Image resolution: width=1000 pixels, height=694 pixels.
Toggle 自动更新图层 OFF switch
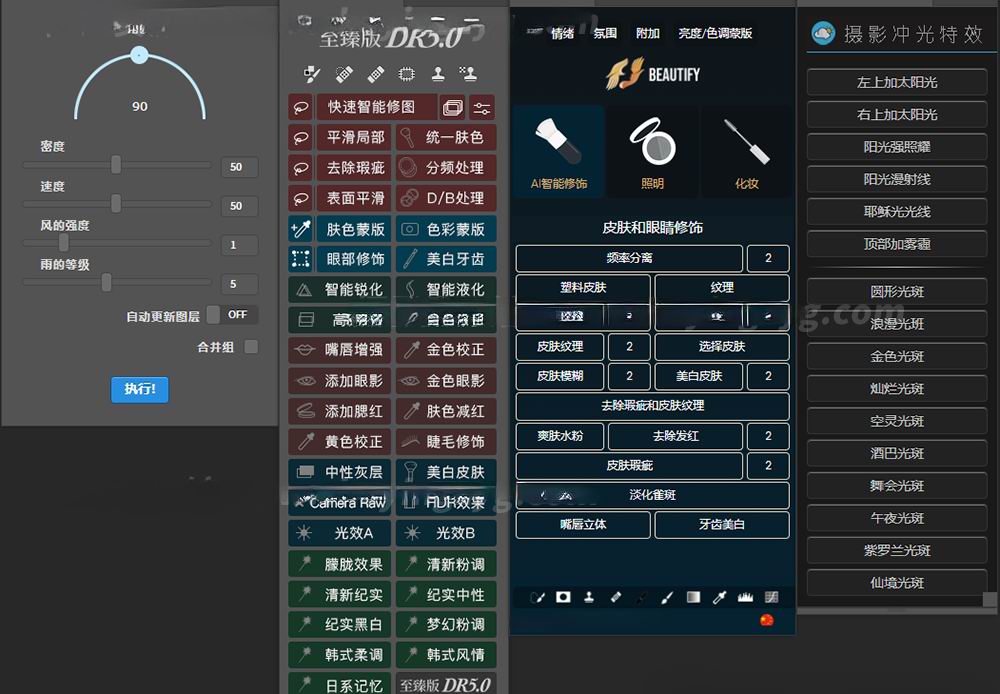pos(232,314)
